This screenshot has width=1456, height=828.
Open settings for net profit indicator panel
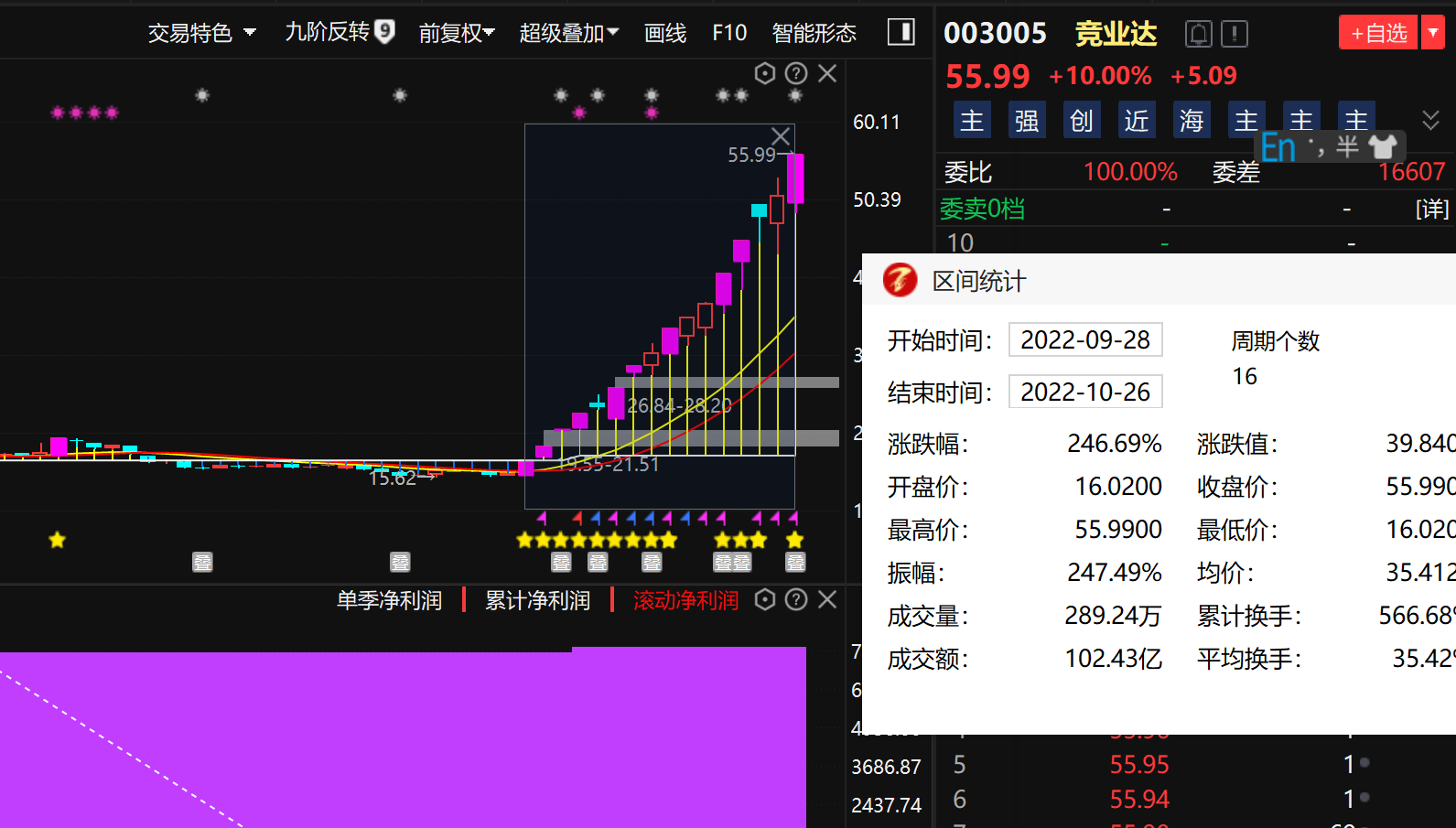click(765, 599)
